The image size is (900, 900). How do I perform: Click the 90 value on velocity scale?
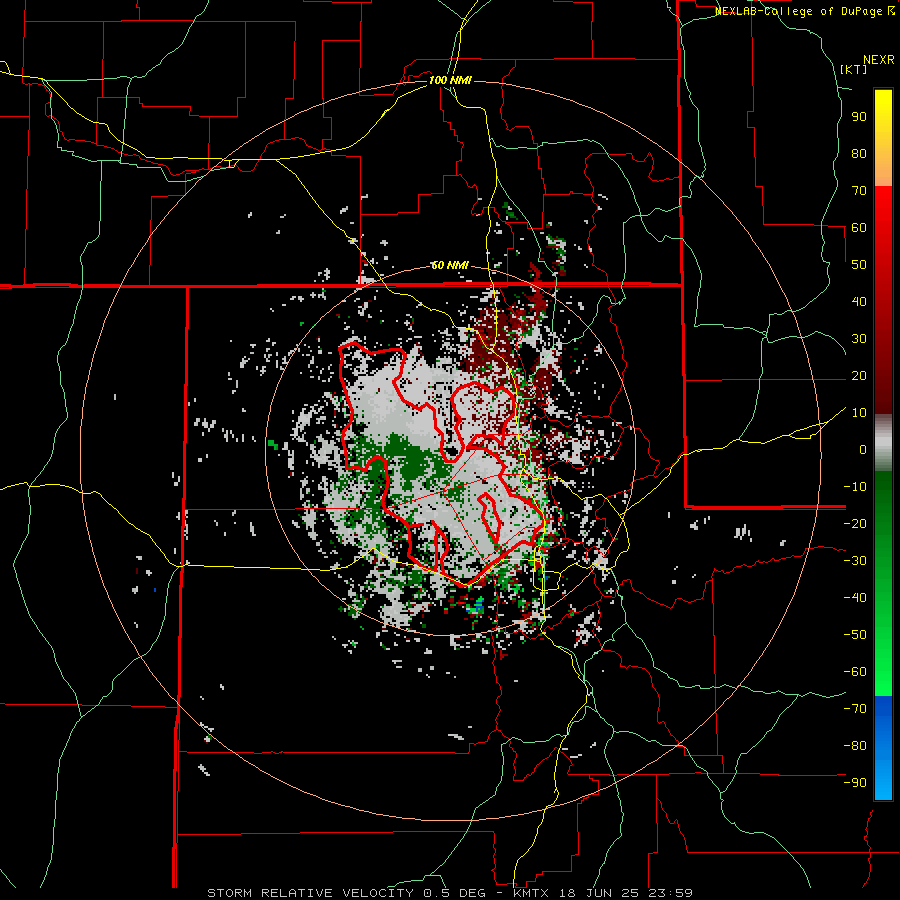(859, 117)
